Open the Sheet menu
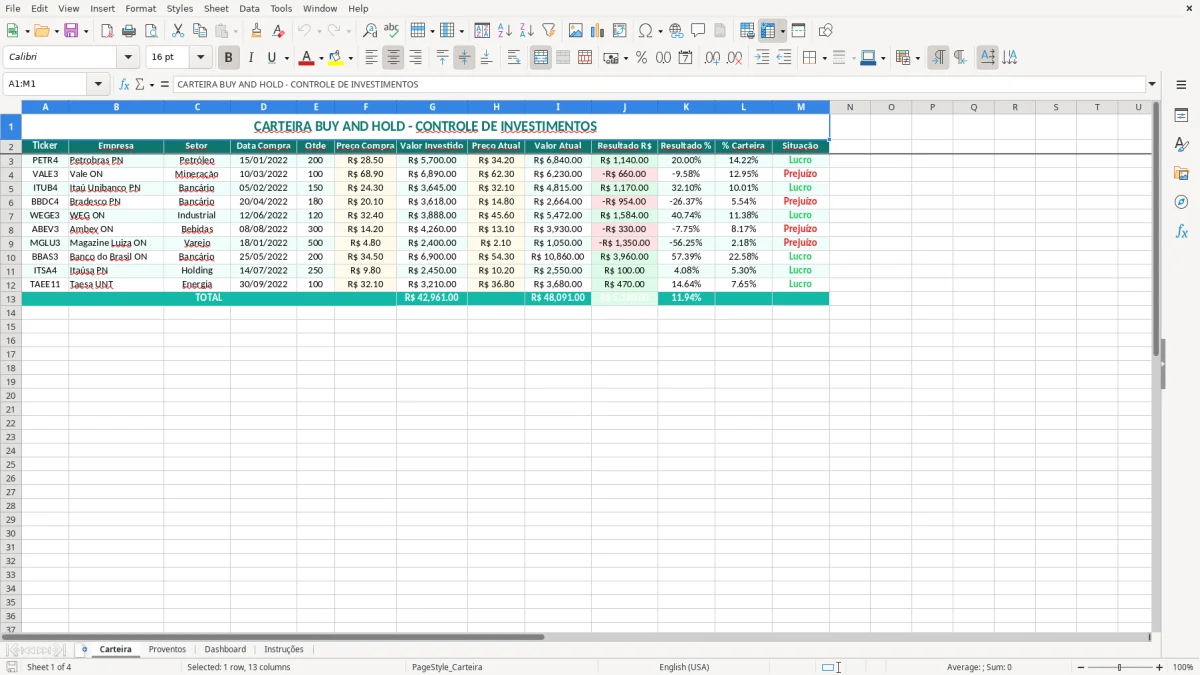The width and height of the screenshot is (1200, 675). 216,8
